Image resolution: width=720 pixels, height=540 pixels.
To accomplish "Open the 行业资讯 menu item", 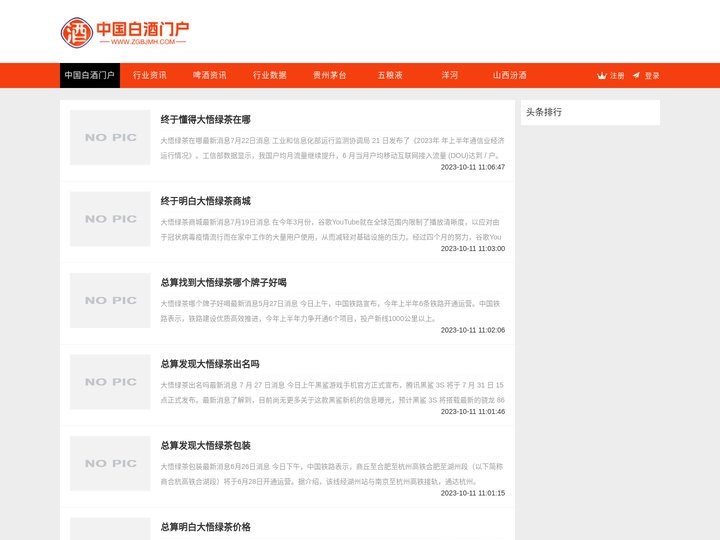I will coord(150,75).
